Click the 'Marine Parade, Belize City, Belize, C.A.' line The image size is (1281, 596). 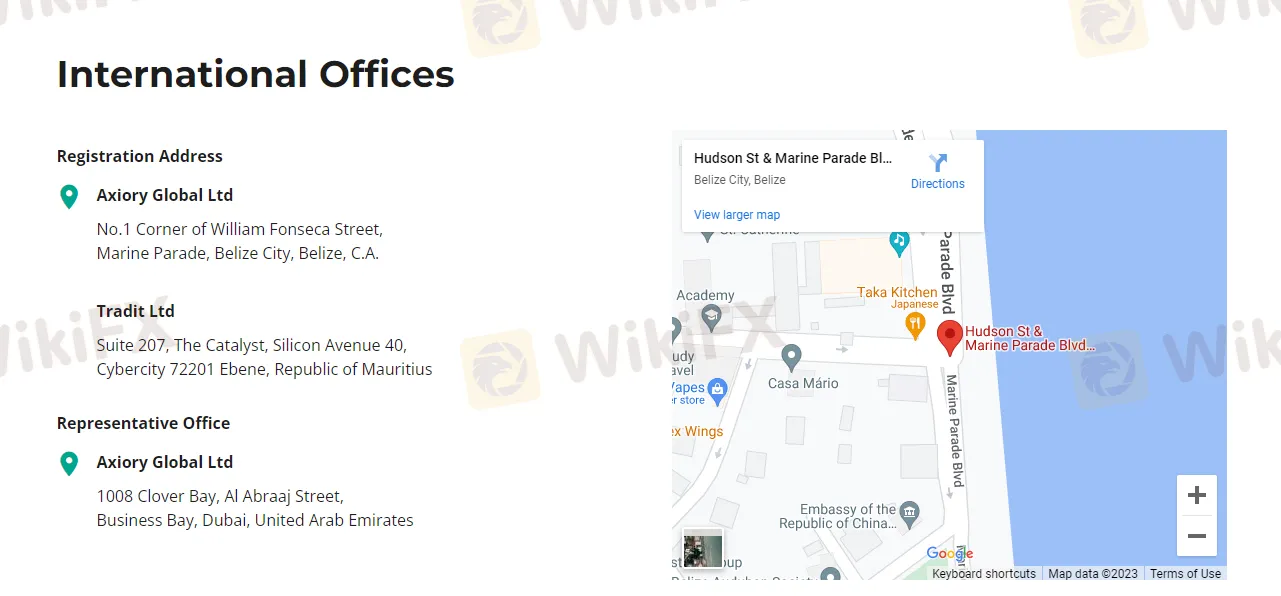coord(238,253)
